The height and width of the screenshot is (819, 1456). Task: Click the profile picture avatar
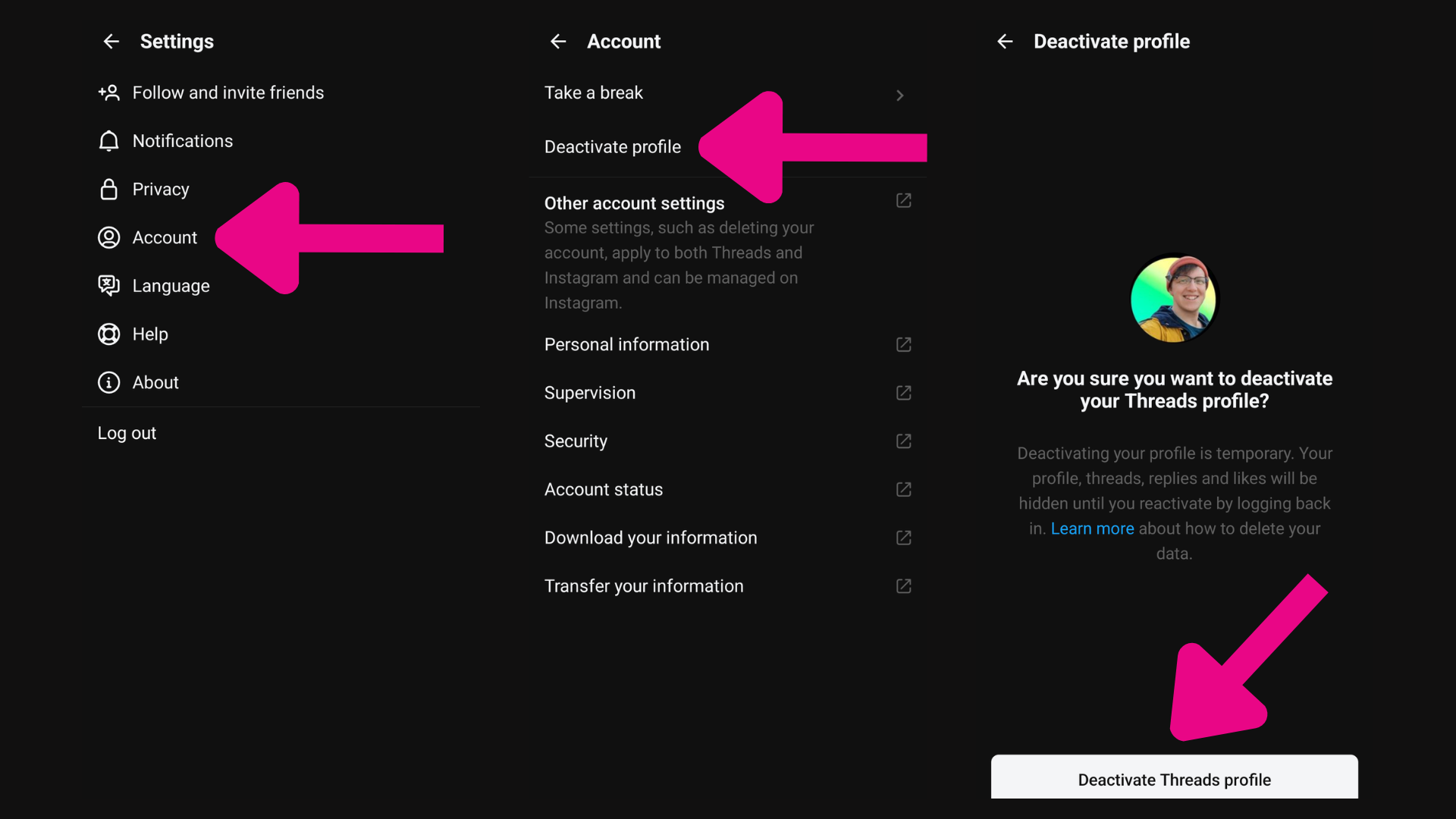(1174, 299)
